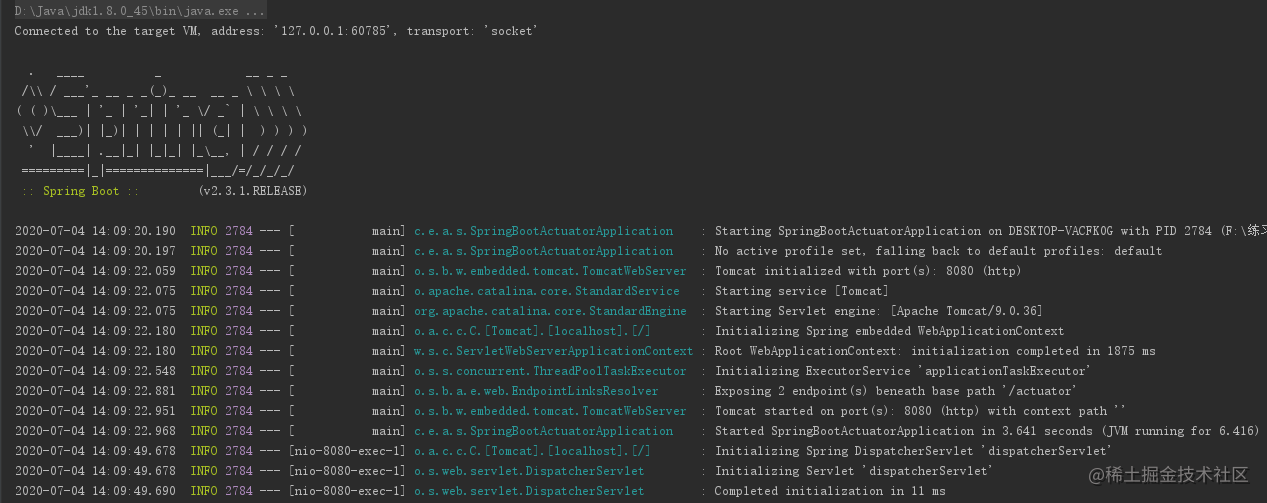Click the logger name 'o.s.b.a.e.web.EndpointLinksResolver'

(x=536, y=391)
